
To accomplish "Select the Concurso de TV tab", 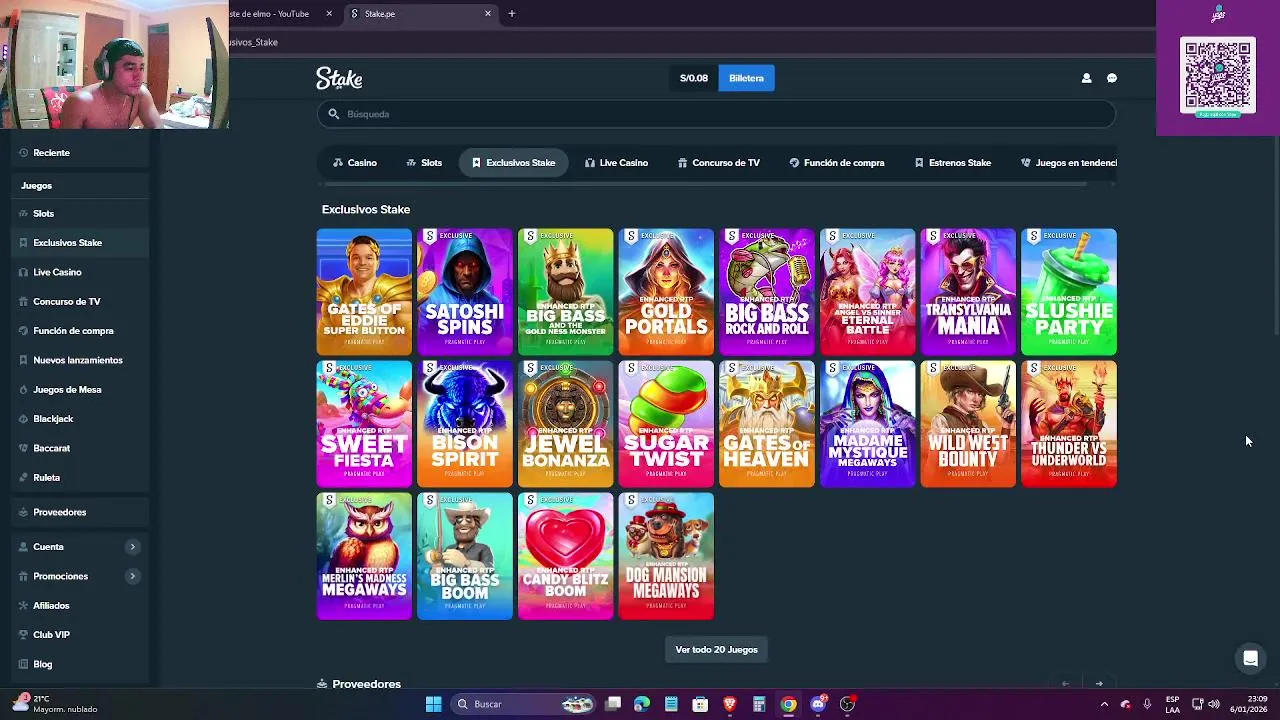I will (x=718, y=163).
